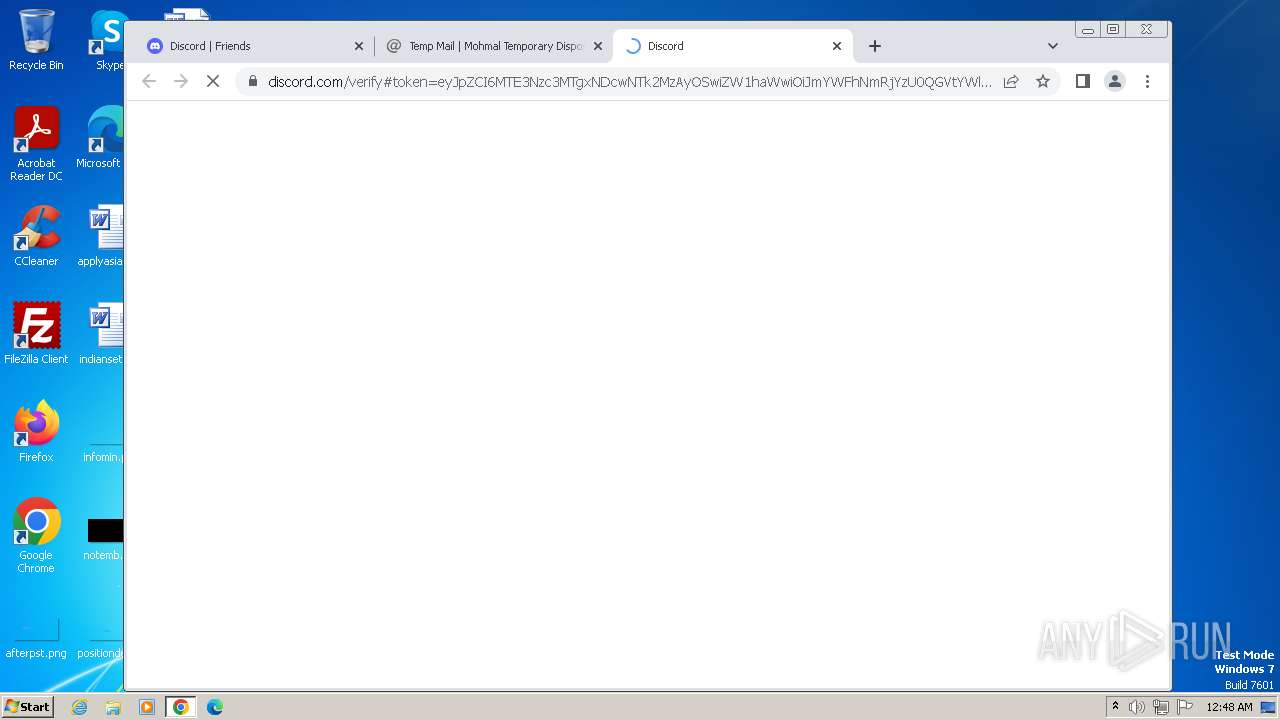The image size is (1280, 720).
Task: Open Recycle Bin on desktop
Action: pyautogui.click(x=36, y=40)
